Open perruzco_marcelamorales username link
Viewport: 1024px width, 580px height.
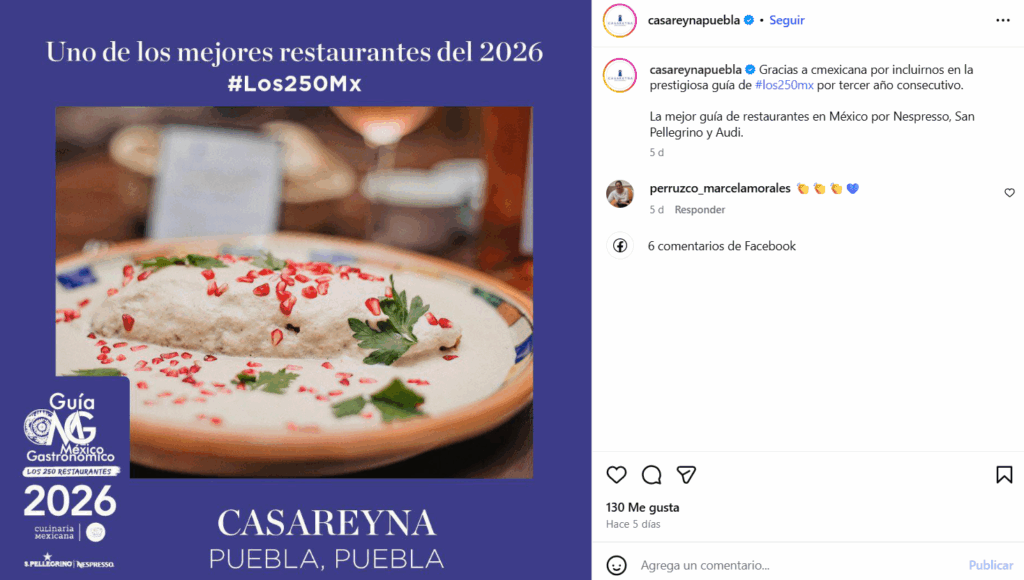720,188
